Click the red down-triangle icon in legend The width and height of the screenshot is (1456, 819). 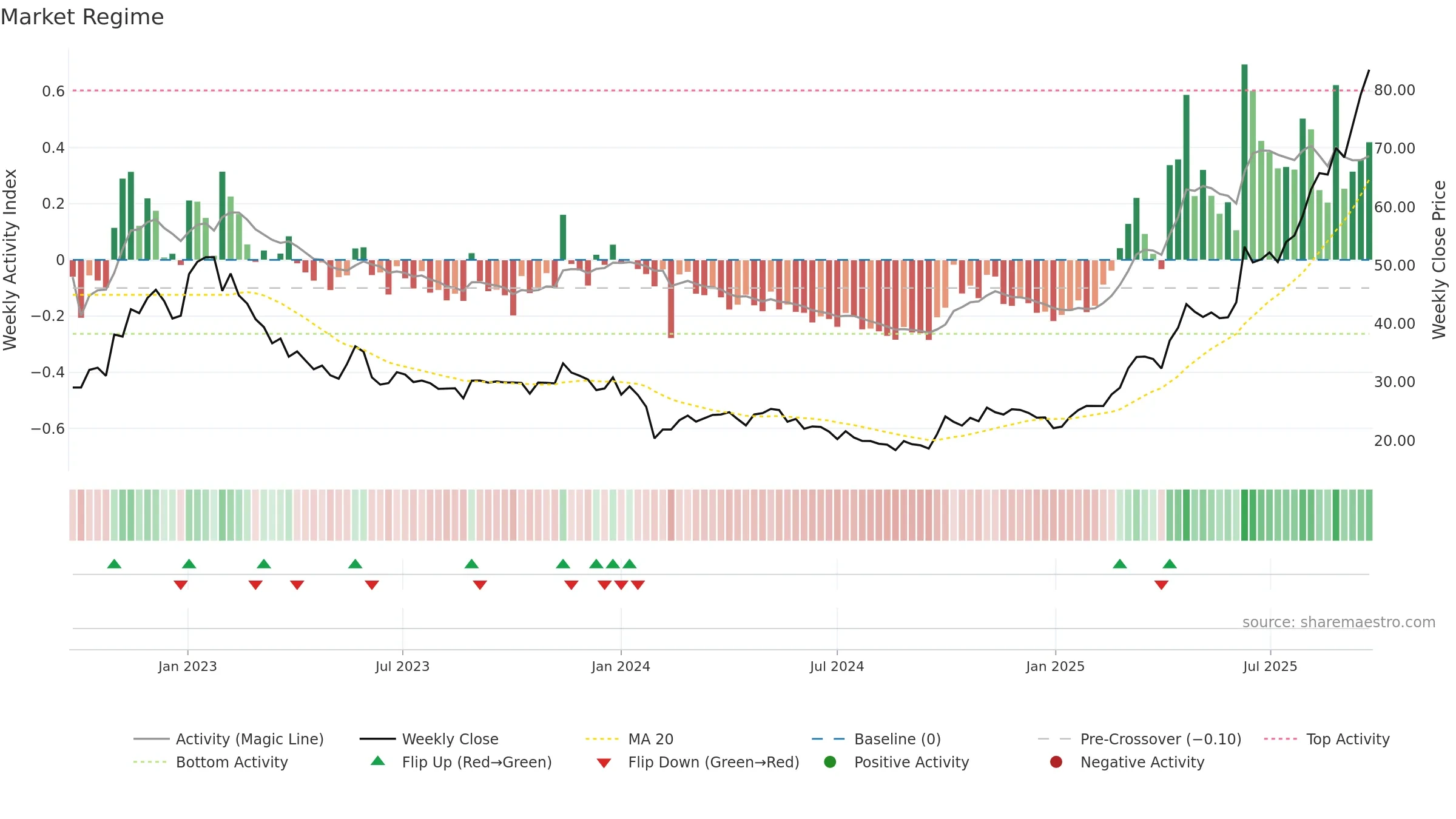604,763
